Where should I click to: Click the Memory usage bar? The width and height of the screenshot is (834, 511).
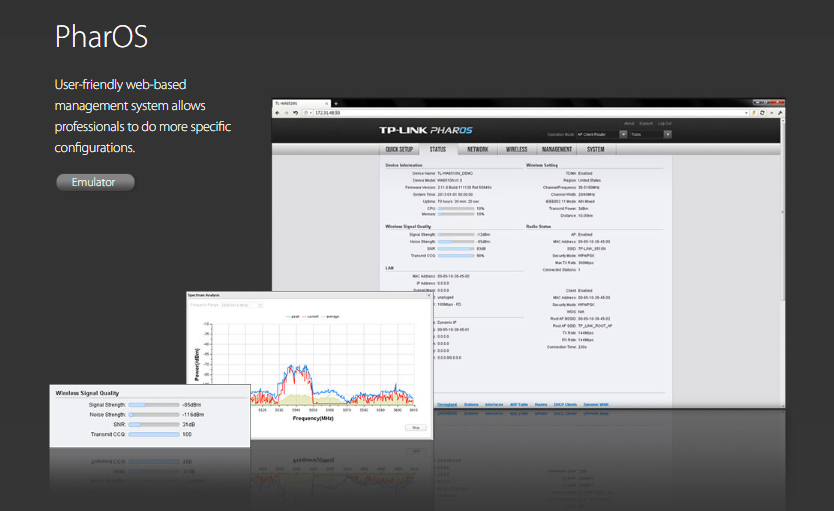pyautogui.click(x=456, y=214)
